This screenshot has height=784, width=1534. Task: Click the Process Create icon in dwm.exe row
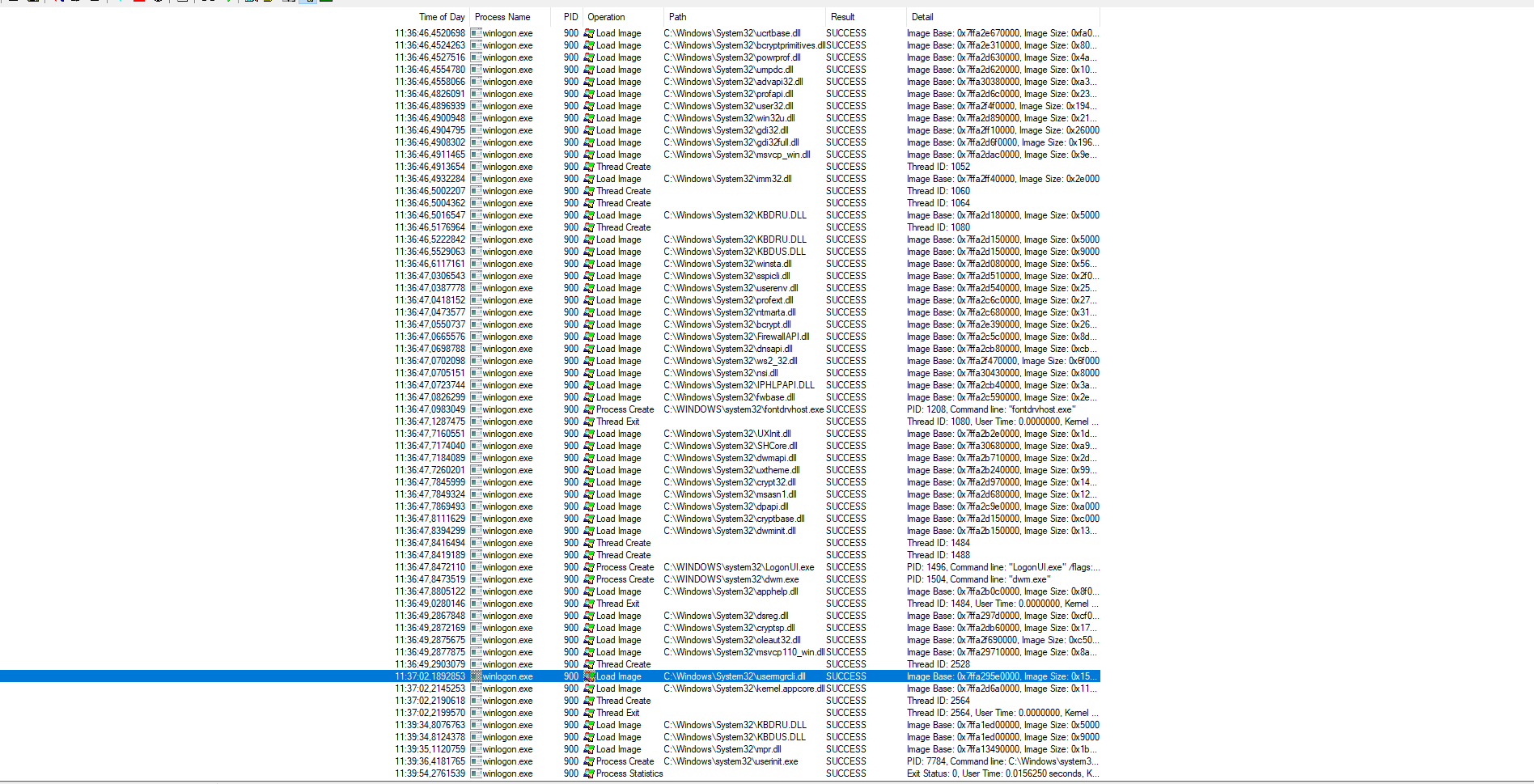(x=589, y=579)
